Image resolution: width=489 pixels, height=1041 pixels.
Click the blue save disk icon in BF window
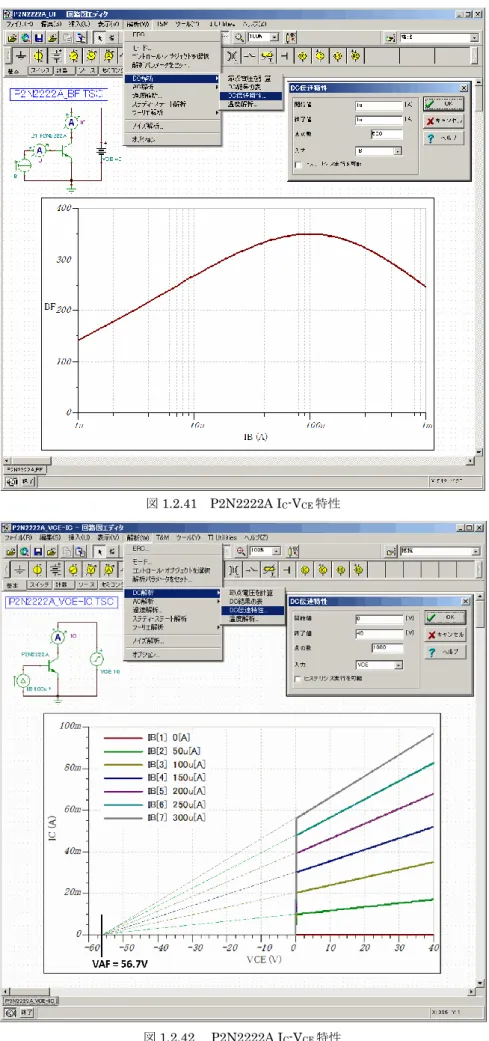37,37
